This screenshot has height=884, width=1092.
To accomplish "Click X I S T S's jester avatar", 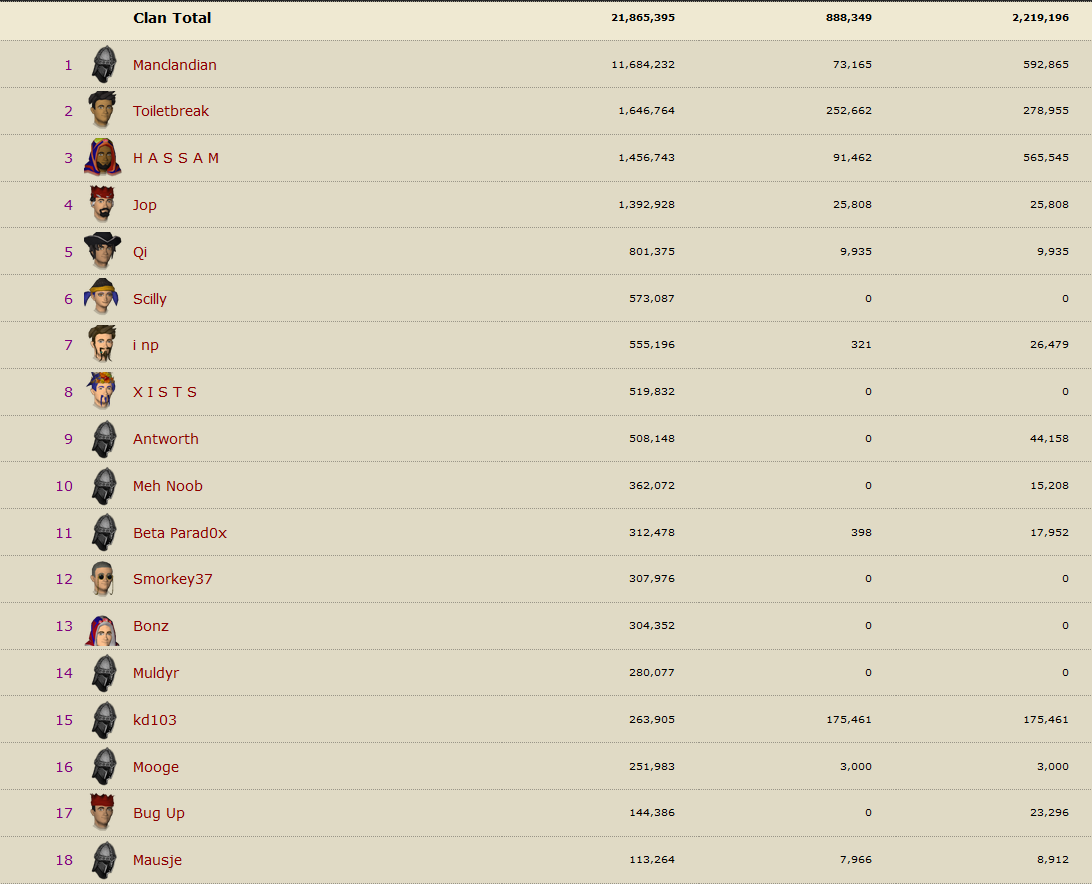I will tap(102, 391).
